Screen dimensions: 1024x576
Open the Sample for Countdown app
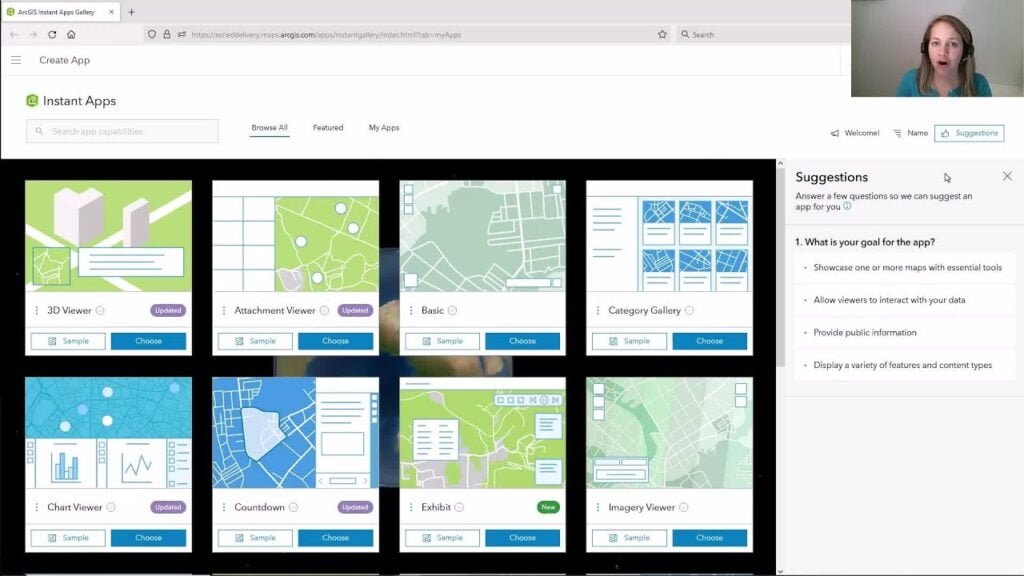[255, 538]
